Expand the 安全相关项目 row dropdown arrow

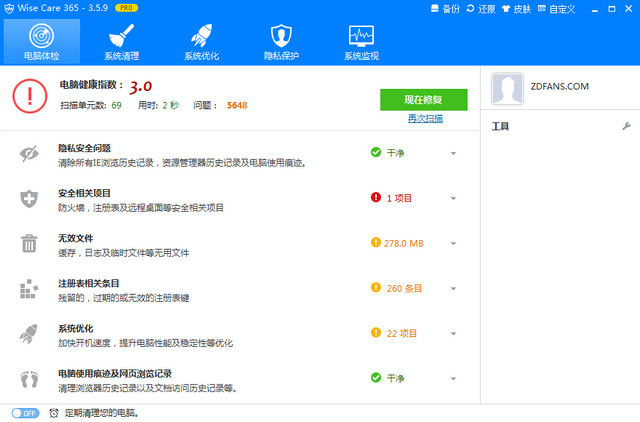click(x=453, y=198)
